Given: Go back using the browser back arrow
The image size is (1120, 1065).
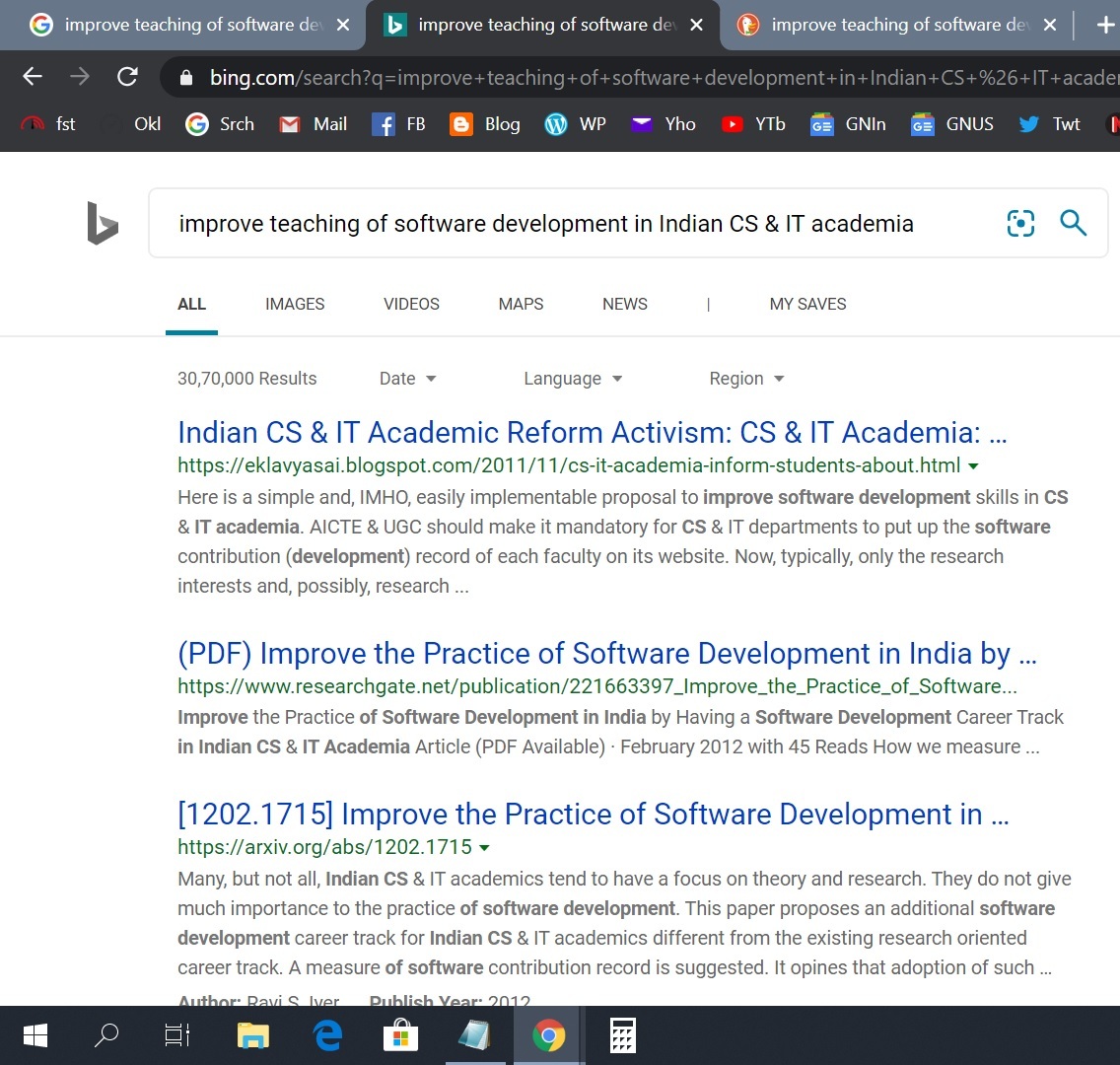Looking at the screenshot, I should click(33, 77).
